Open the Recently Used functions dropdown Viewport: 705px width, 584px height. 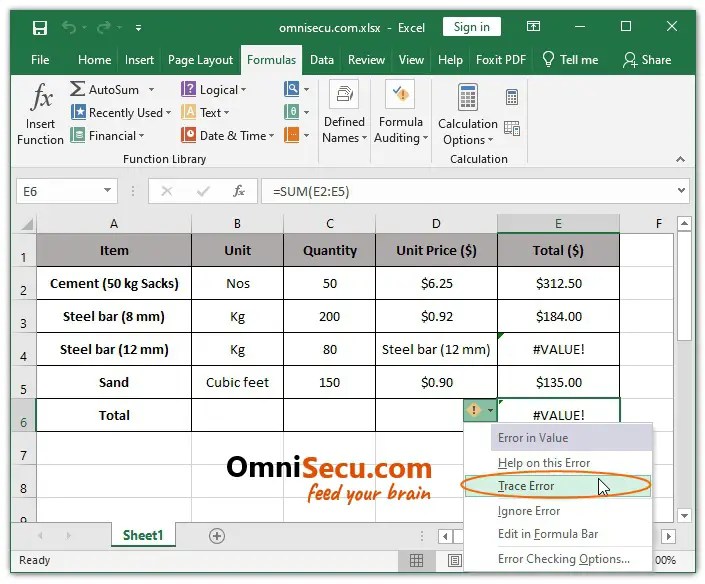[x=121, y=112]
